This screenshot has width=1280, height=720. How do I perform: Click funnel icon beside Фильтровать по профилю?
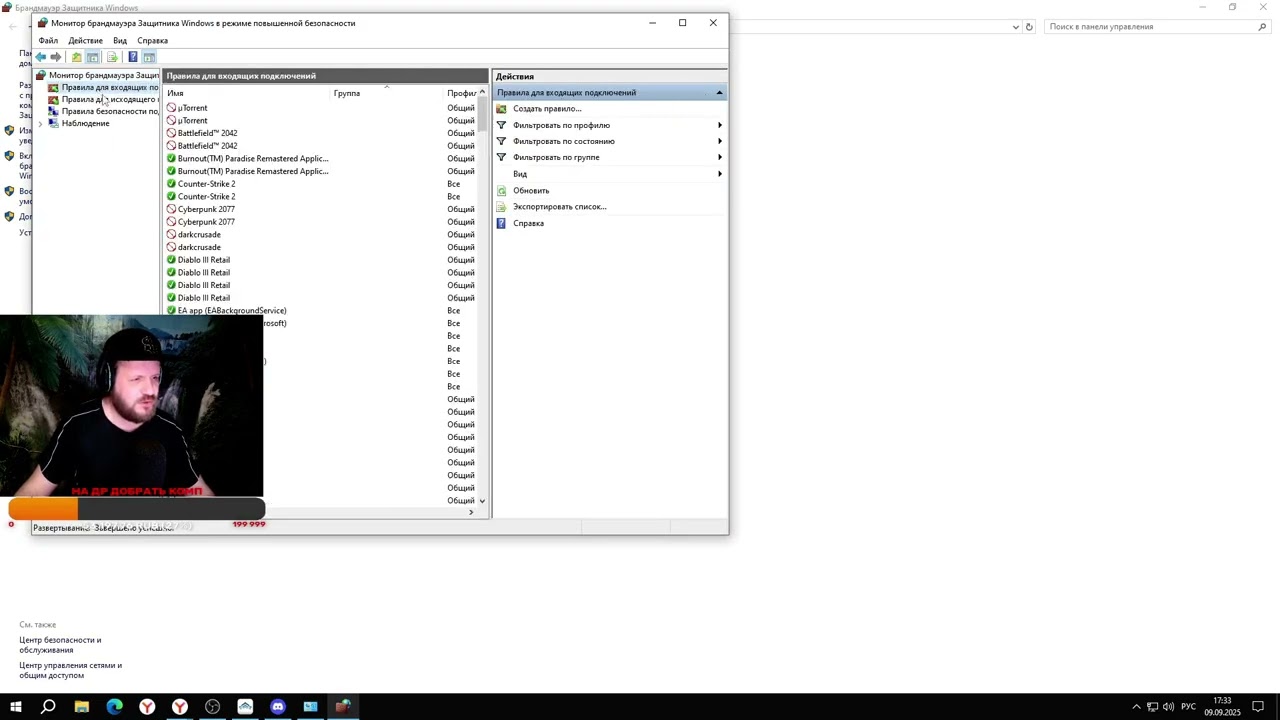coord(502,125)
